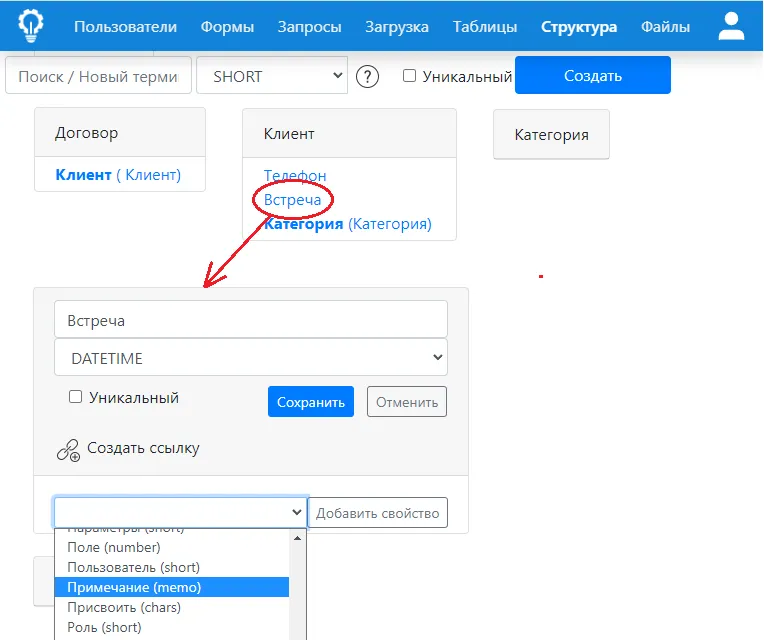Open the Пользователи menu
The height and width of the screenshot is (640, 764).
click(125, 27)
